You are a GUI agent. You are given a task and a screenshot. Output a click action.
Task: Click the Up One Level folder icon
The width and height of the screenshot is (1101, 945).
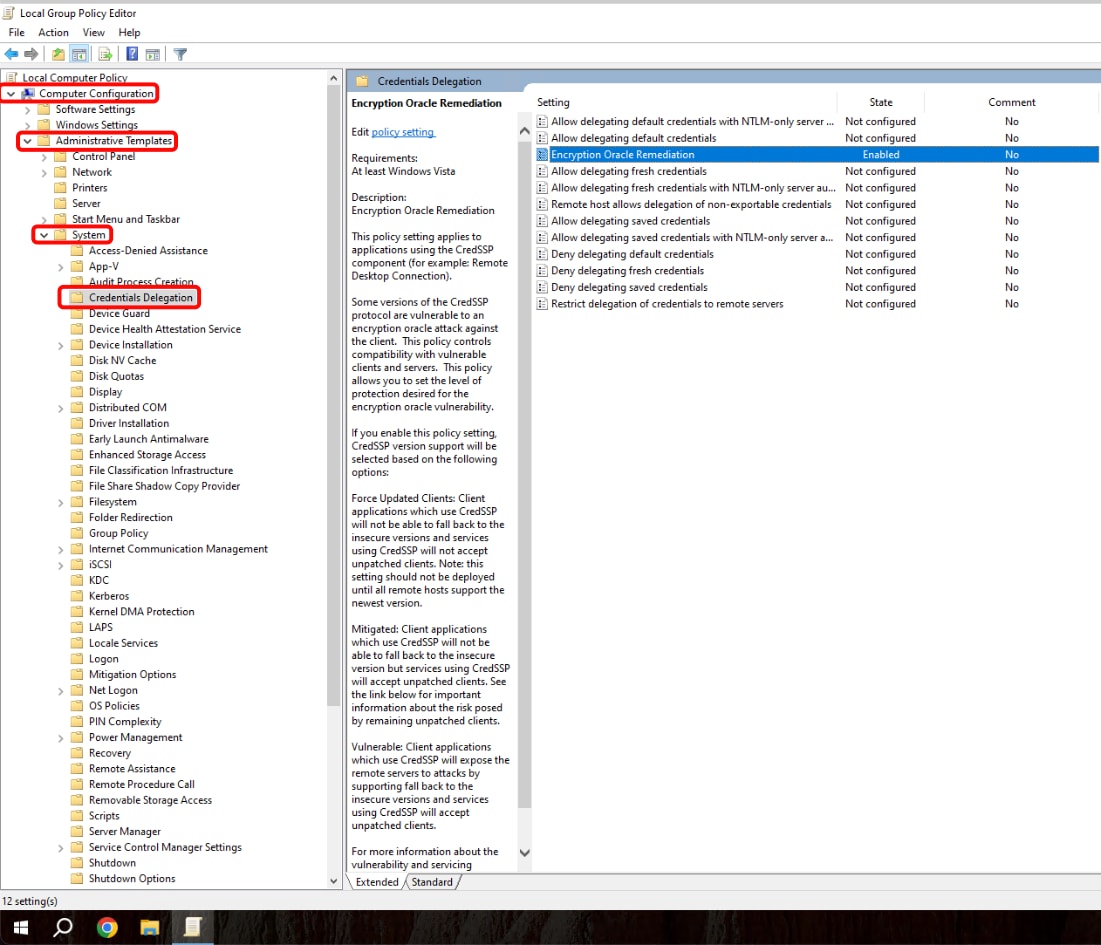[58, 54]
